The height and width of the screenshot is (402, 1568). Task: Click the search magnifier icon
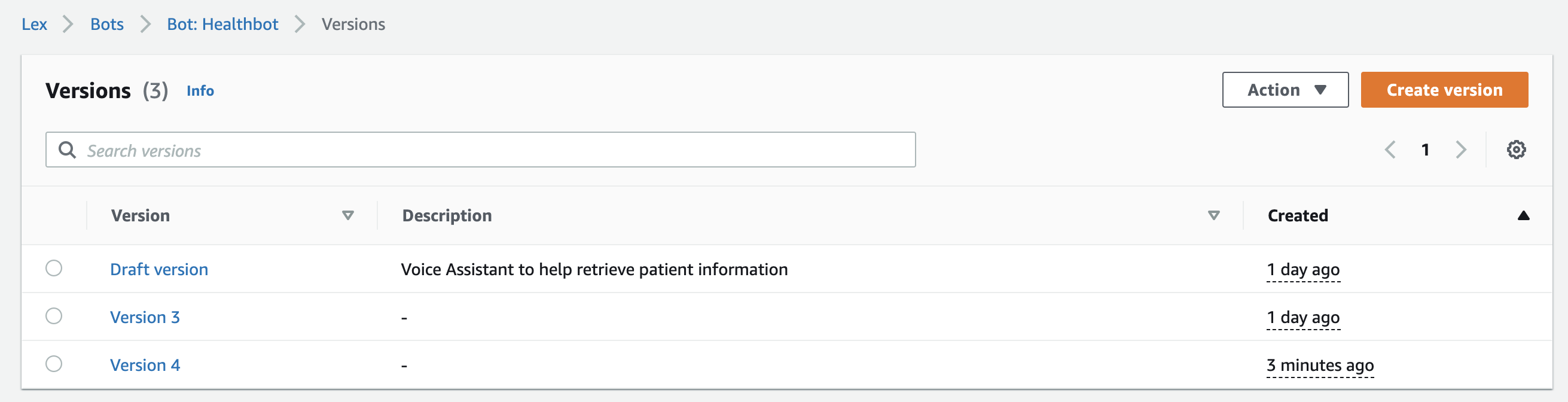[67, 150]
